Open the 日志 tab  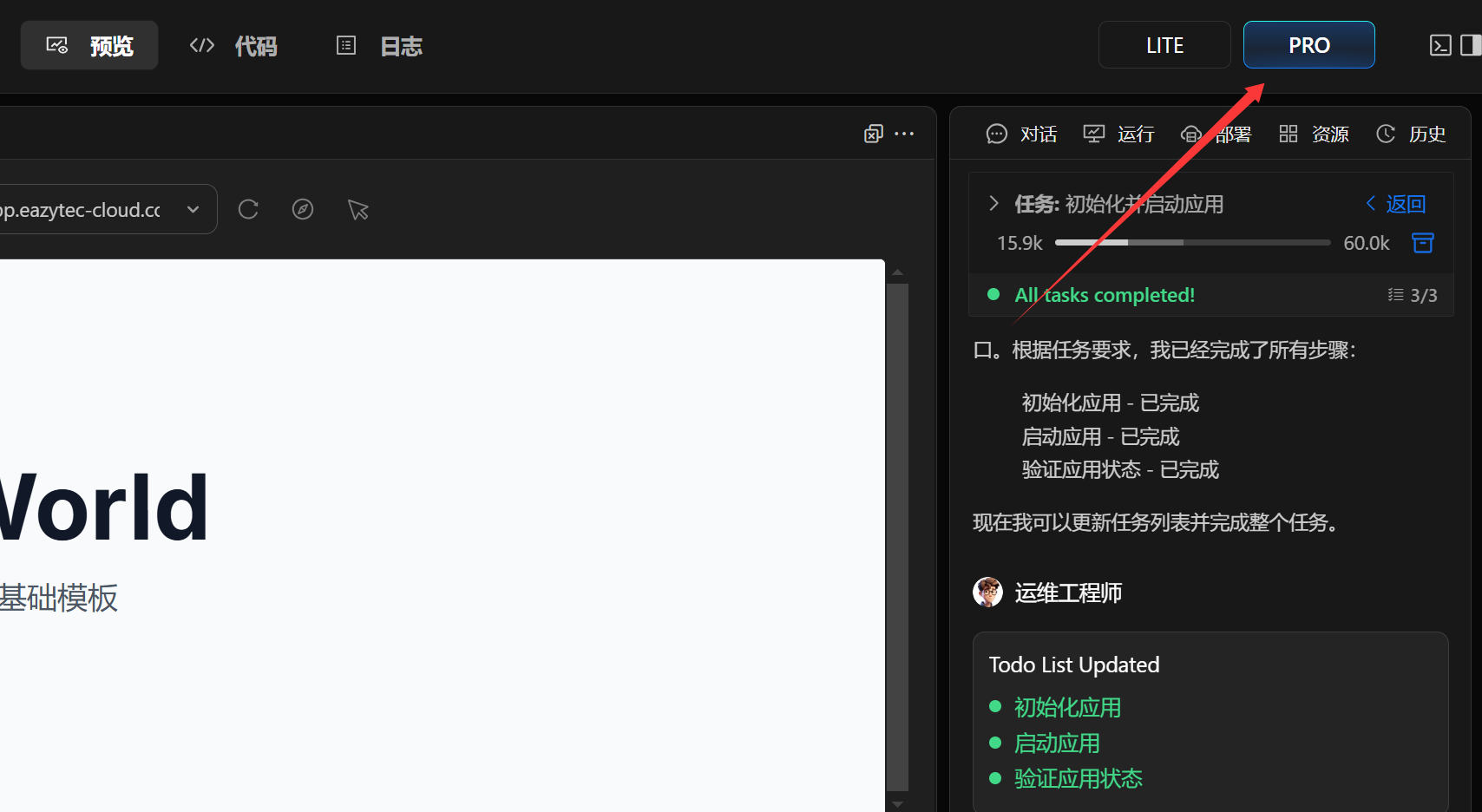point(380,46)
